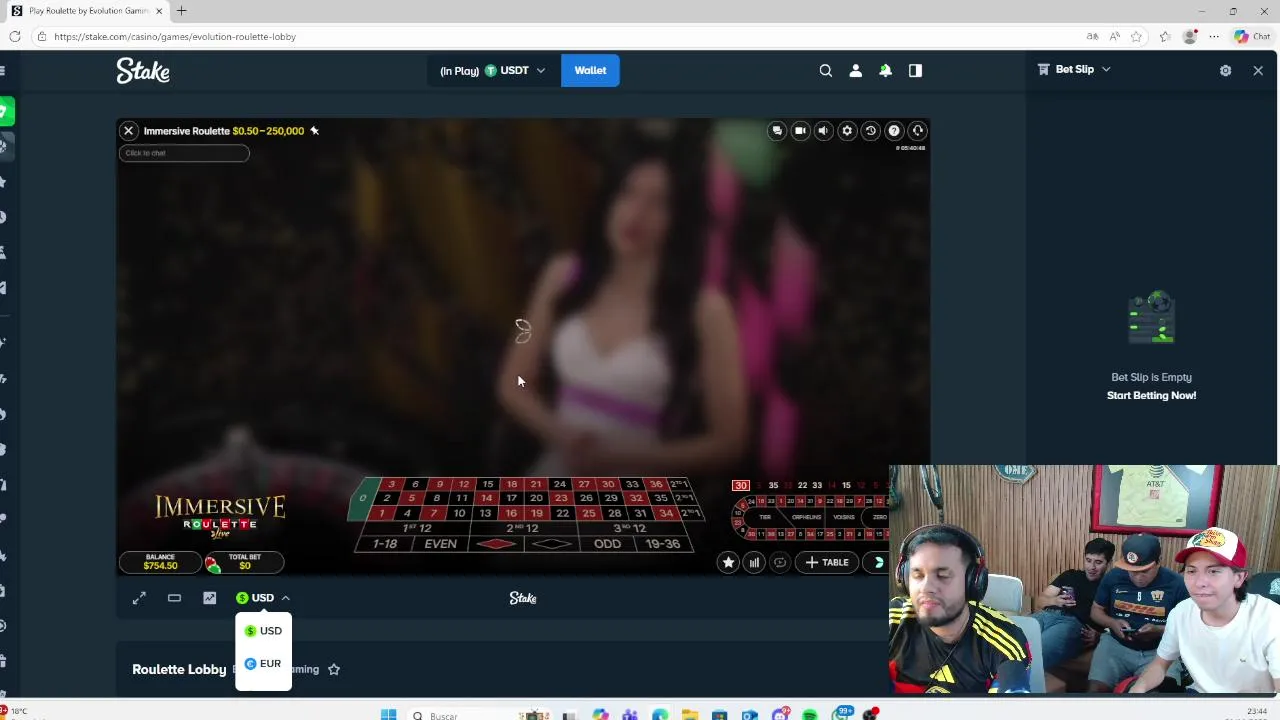Open a new browser tab
Viewport: 1280px width, 720px height.
pyautogui.click(x=181, y=11)
